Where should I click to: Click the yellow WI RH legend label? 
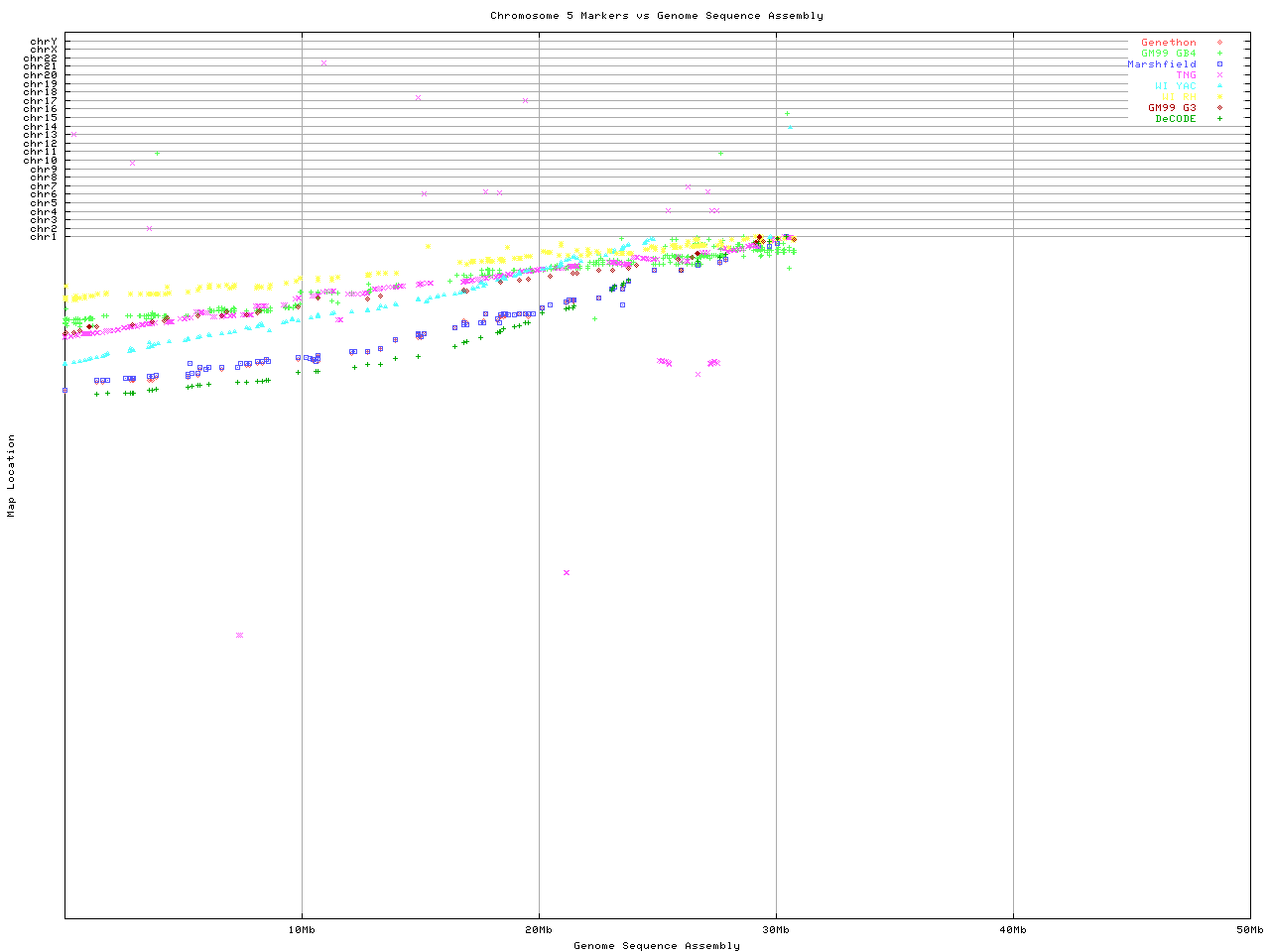click(x=1179, y=97)
